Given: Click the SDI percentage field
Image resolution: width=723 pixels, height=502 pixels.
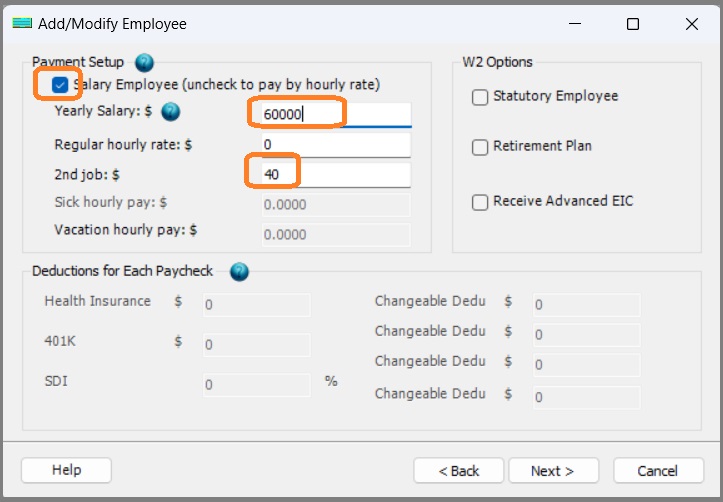Looking at the screenshot, I should 256,384.
